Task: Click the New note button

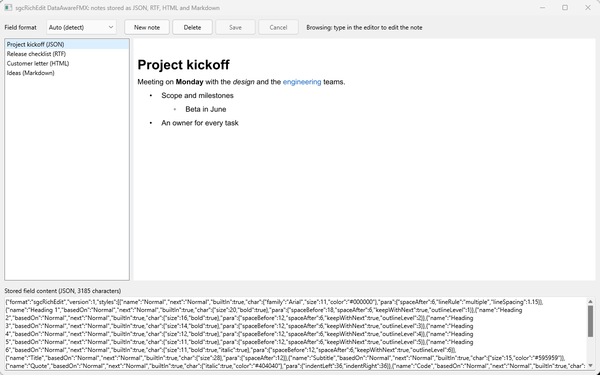Action: 147,28
